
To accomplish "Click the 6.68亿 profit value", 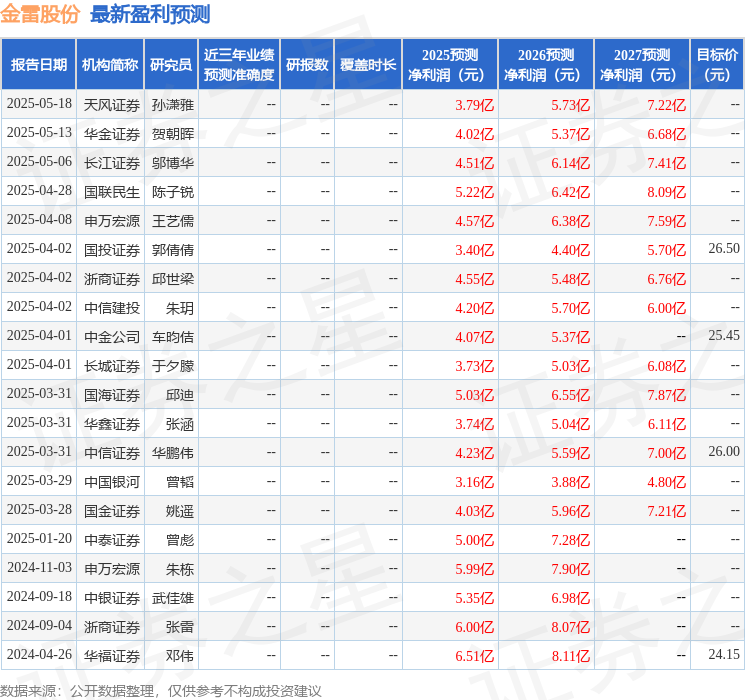I will coord(666,134).
